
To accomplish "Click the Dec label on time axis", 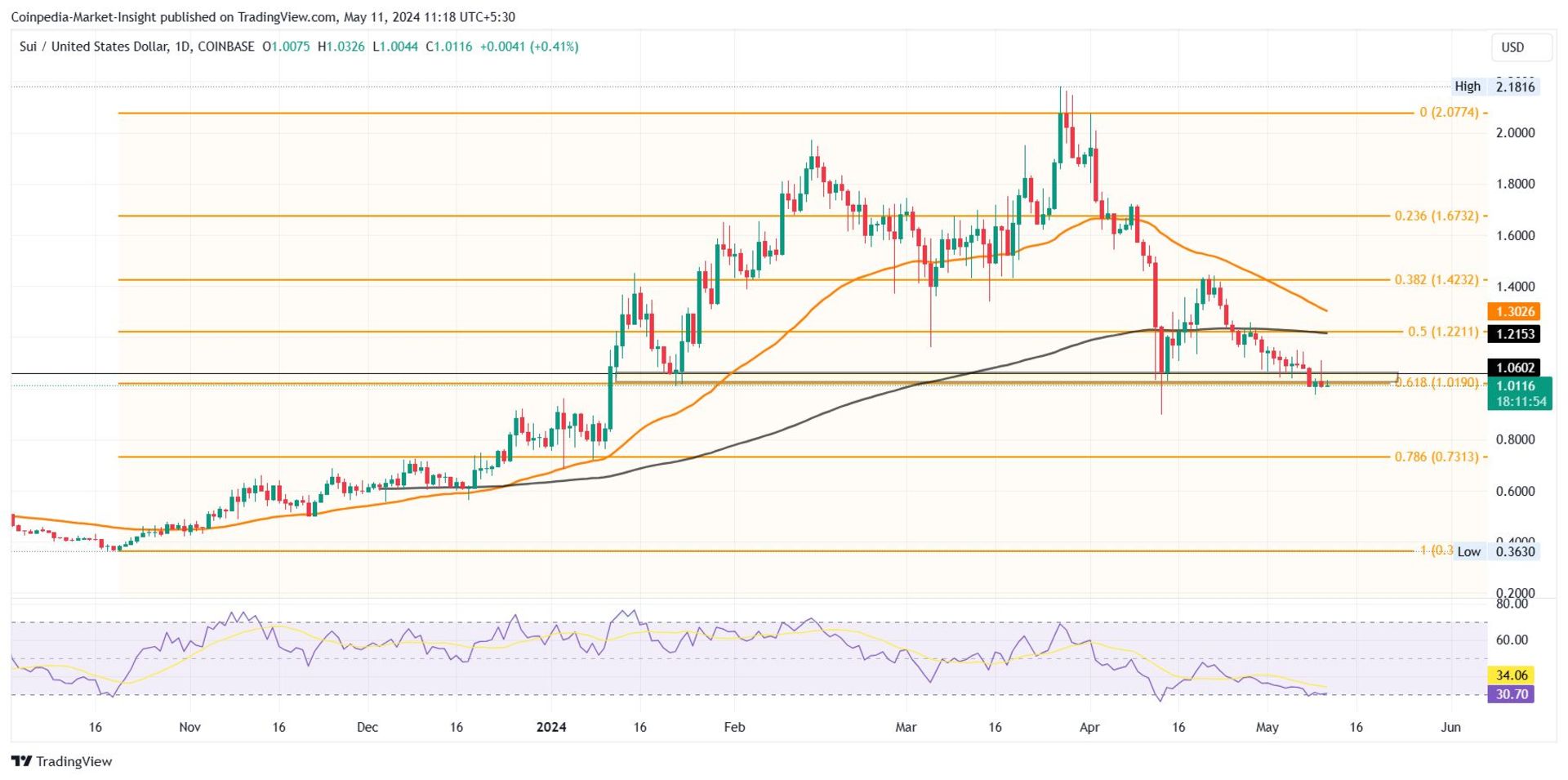I will [367, 727].
